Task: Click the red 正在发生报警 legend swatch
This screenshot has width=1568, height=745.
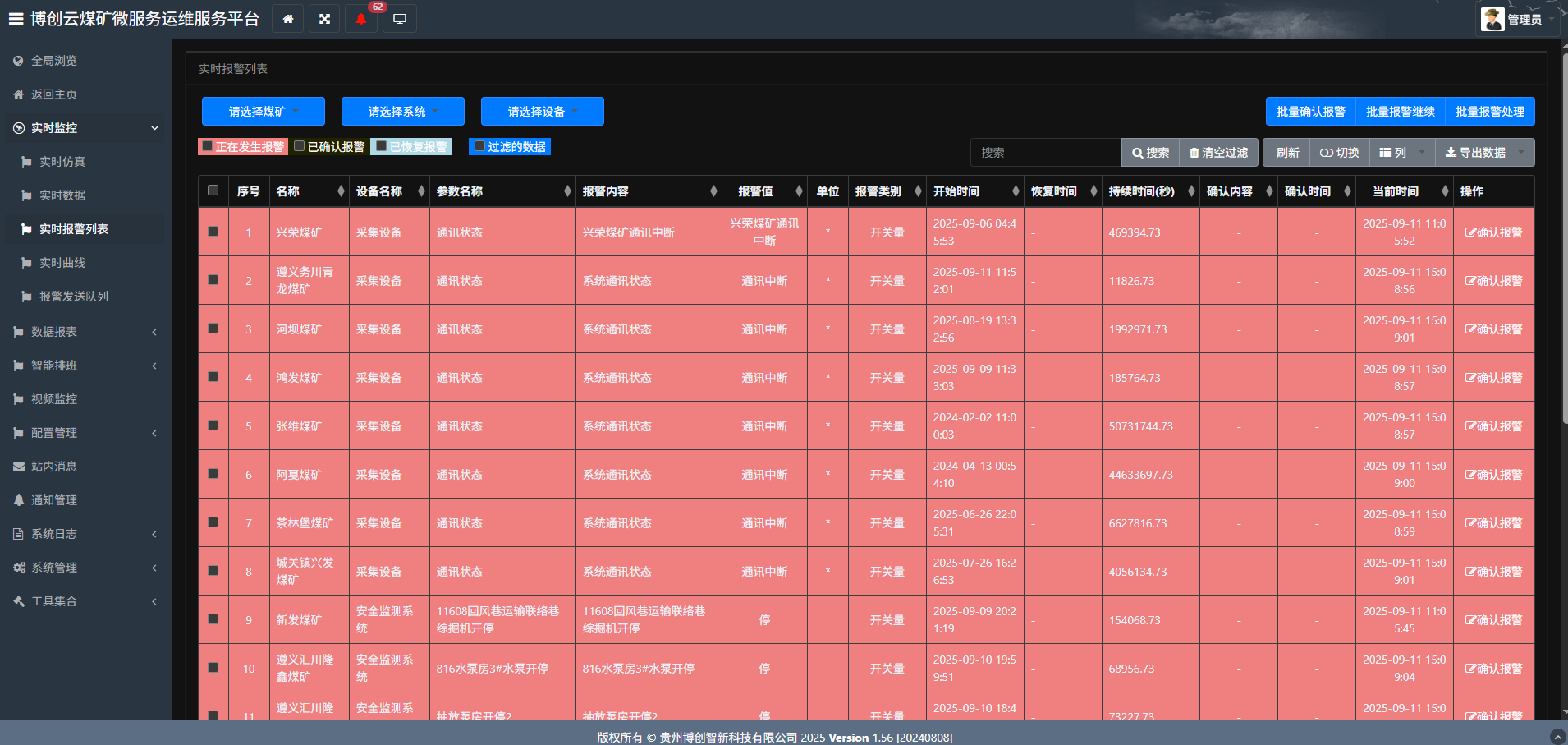Action: click(x=208, y=146)
